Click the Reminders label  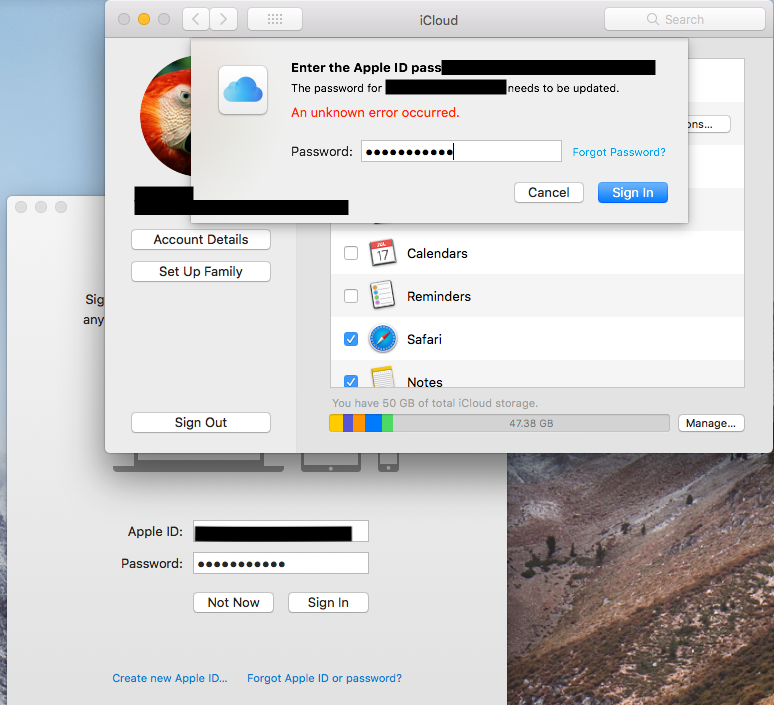coord(439,296)
